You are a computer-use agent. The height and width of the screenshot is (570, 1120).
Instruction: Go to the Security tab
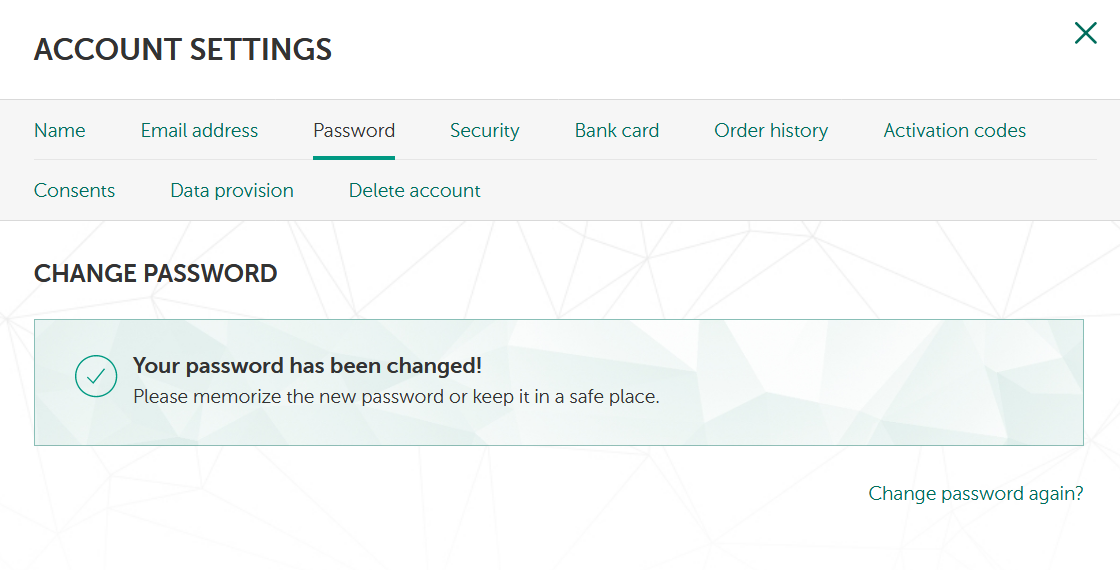pyautogui.click(x=484, y=131)
